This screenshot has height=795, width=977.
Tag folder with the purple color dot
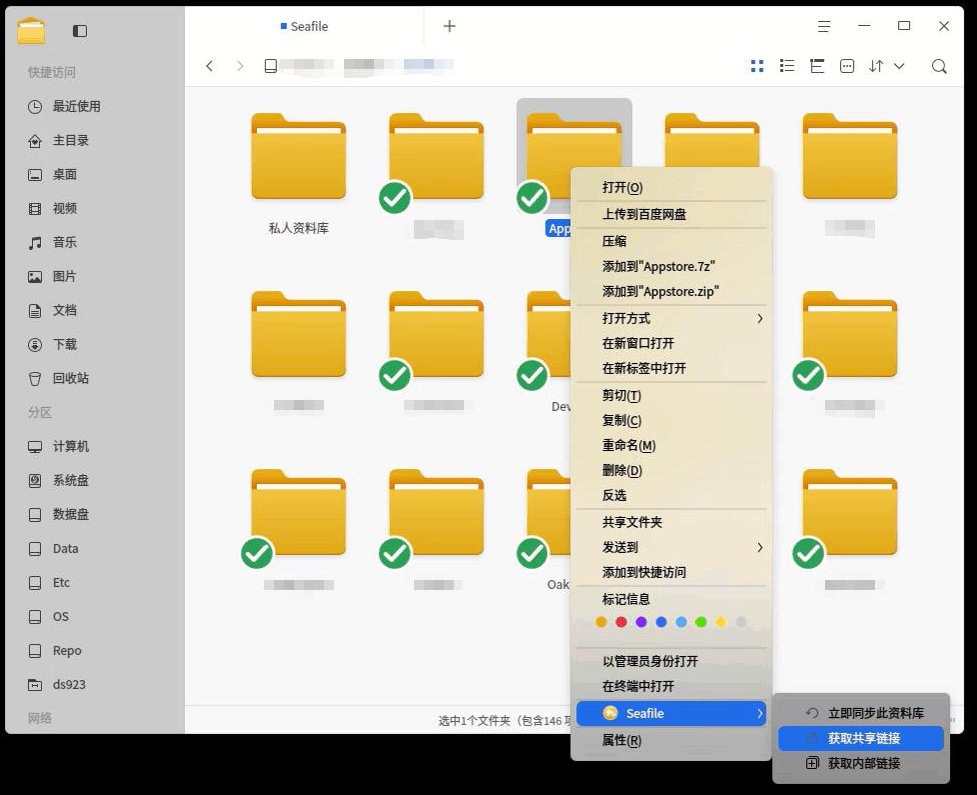[x=641, y=622]
